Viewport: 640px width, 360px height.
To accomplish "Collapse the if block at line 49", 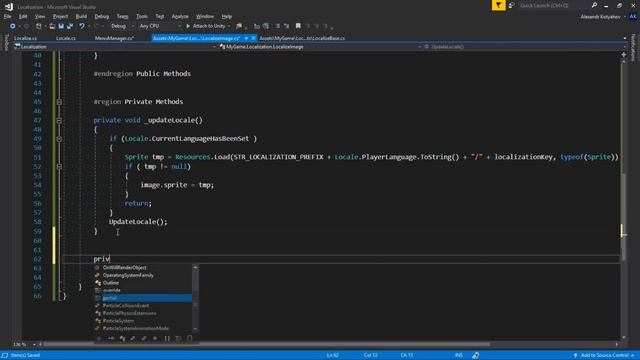I will point(59,139).
